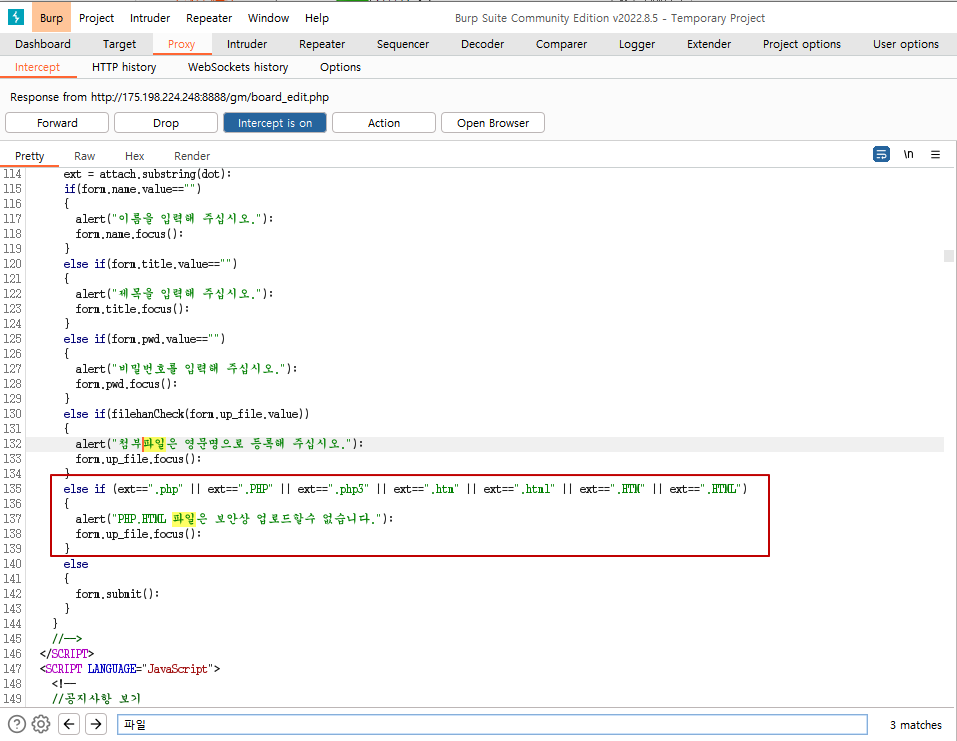Go to previous search match arrow

(69, 724)
